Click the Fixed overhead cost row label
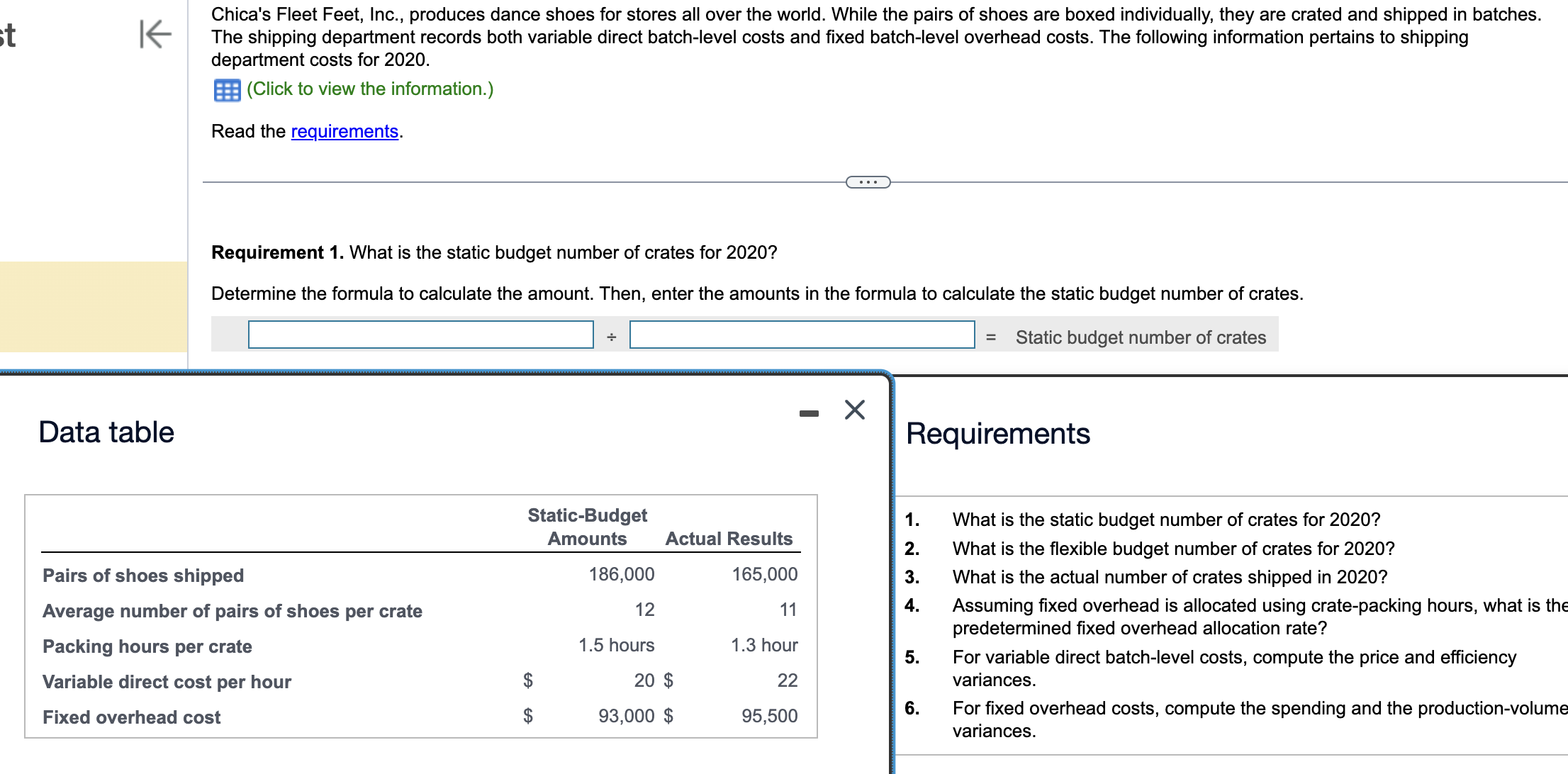The height and width of the screenshot is (774, 1568). click(x=132, y=717)
